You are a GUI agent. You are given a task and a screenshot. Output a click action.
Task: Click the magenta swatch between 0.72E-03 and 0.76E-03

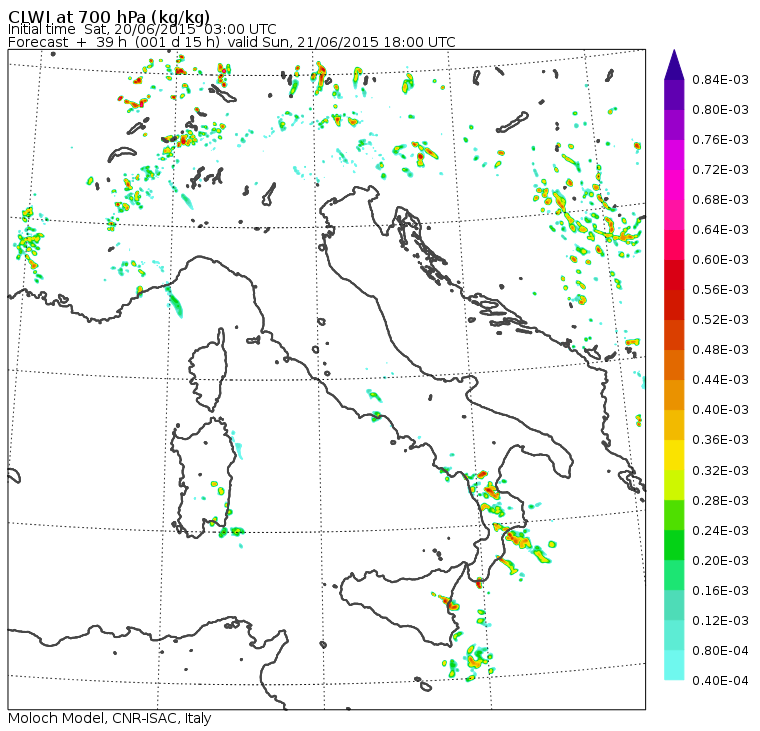click(674, 155)
